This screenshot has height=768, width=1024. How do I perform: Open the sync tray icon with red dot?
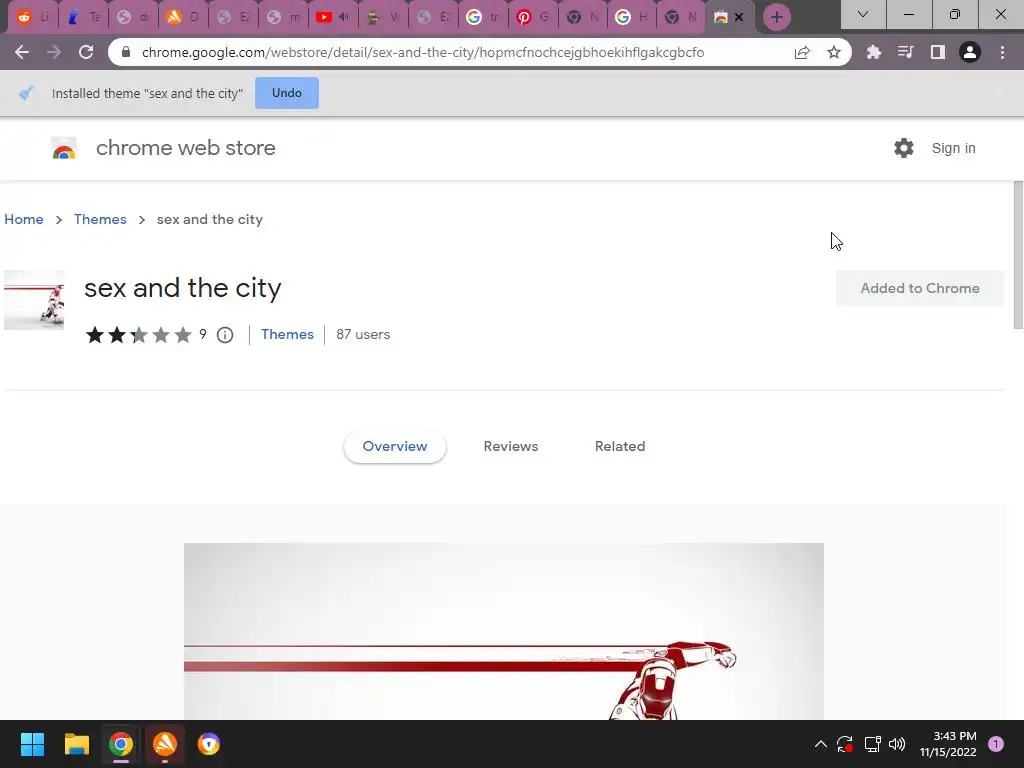point(845,744)
